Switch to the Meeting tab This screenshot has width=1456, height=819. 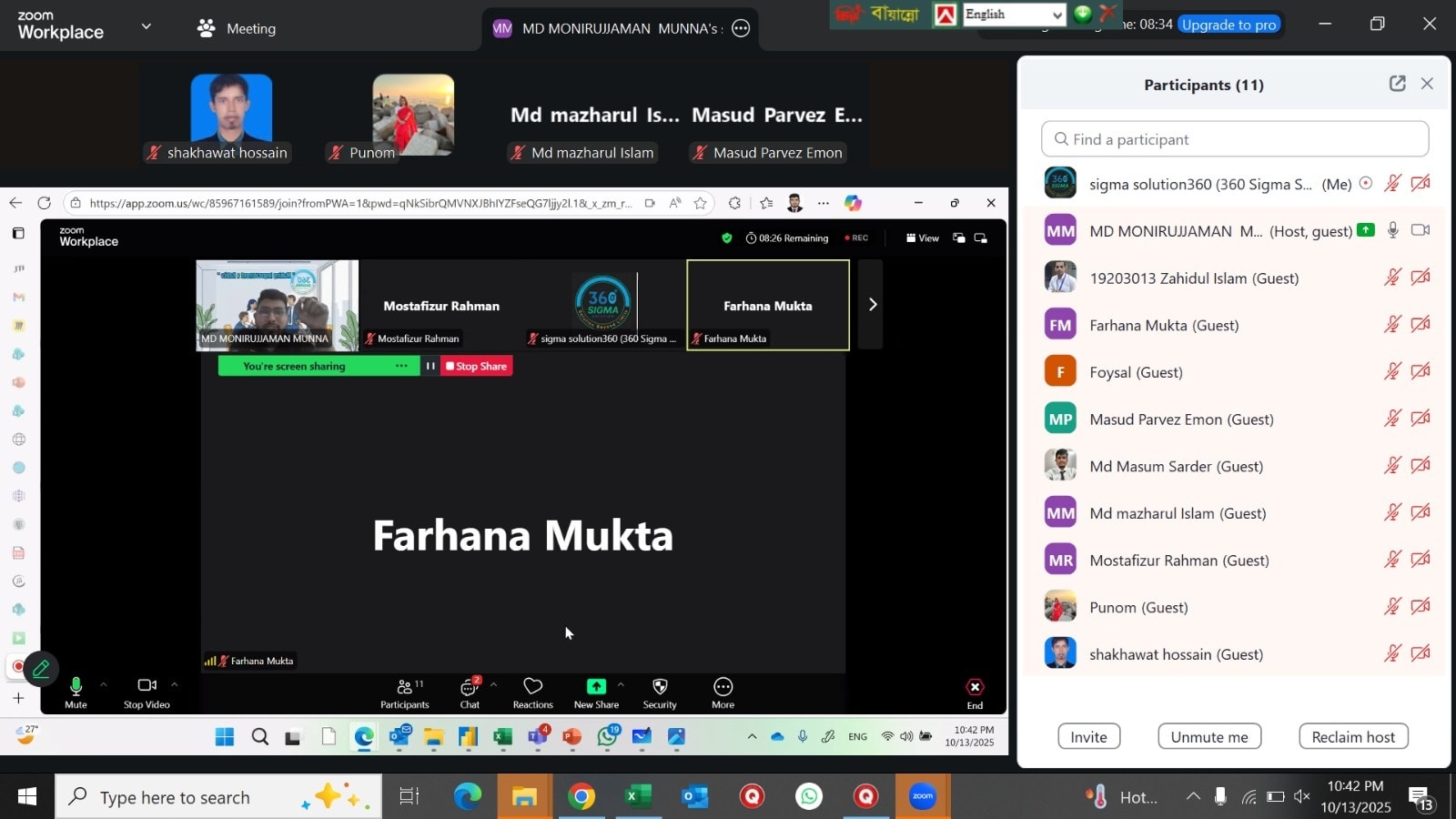tap(237, 28)
